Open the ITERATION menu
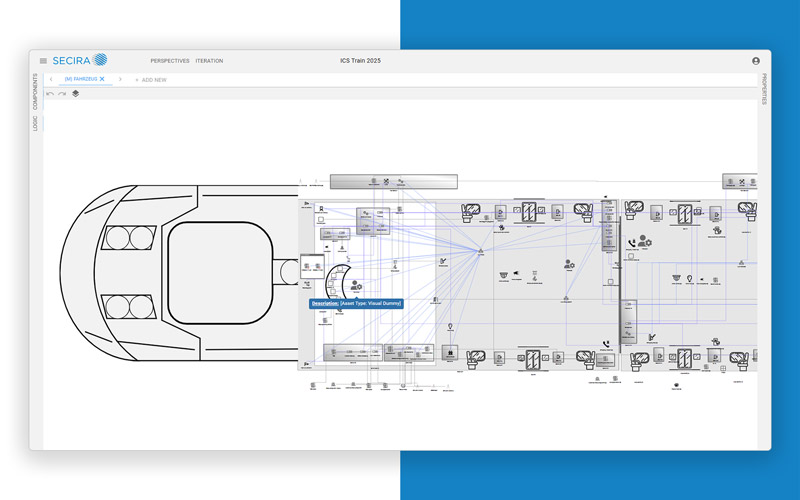This screenshot has height=500, width=800. [209, 61]
